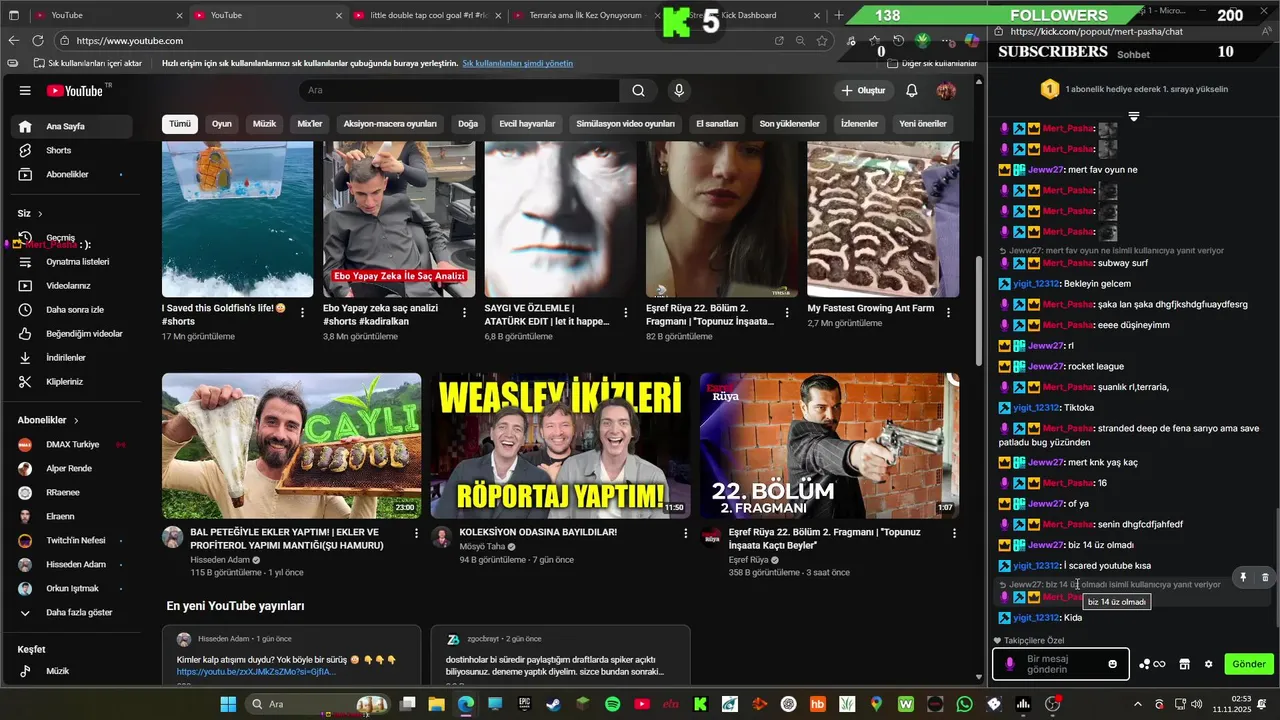Viewport: 1280px width, 720px height.
Task: Open options menu for KOLEKSİYON ODASINA video
Action: click(x=685, y=534)
